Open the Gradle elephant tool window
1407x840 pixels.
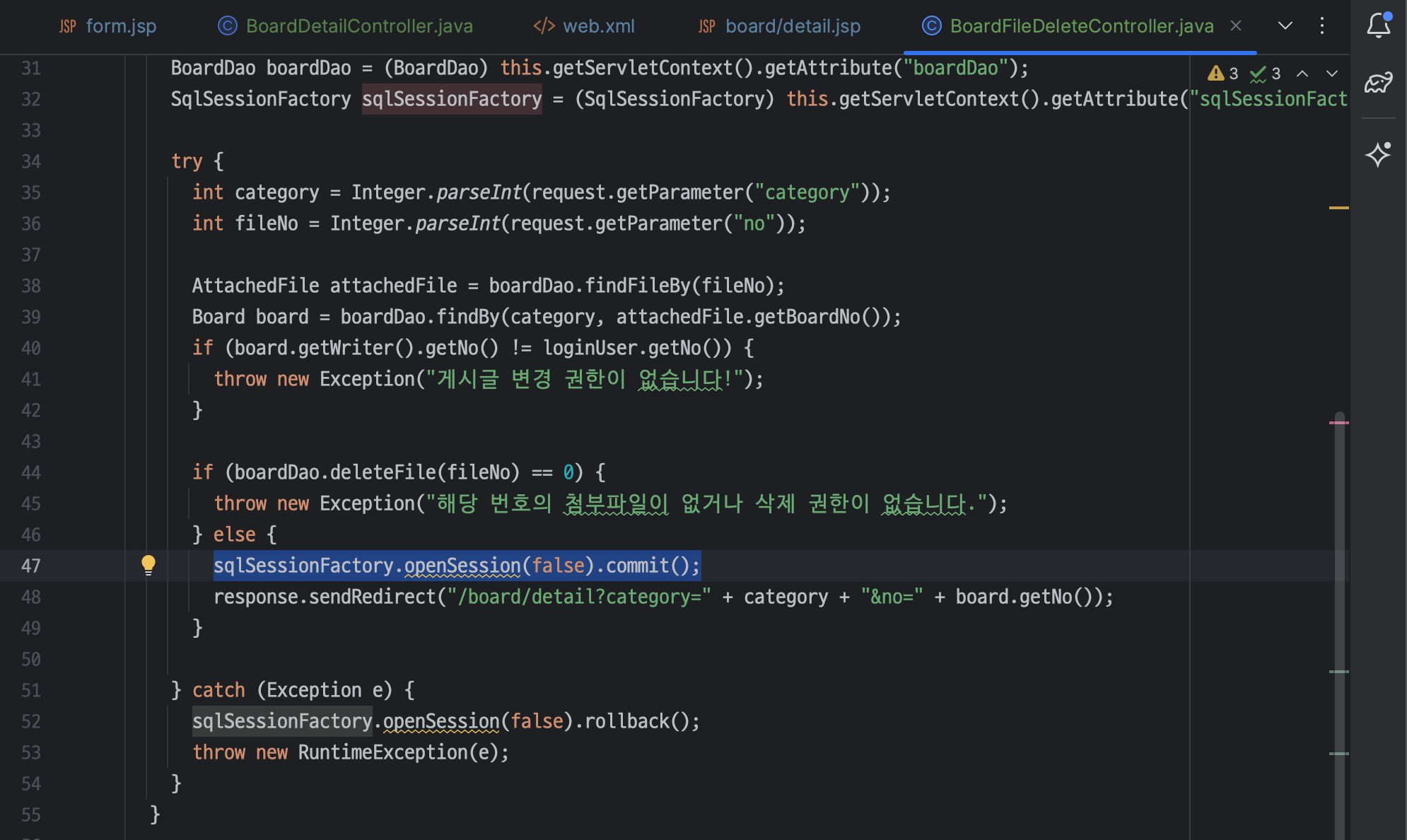pyautogui.click(x=1378, y=83)
